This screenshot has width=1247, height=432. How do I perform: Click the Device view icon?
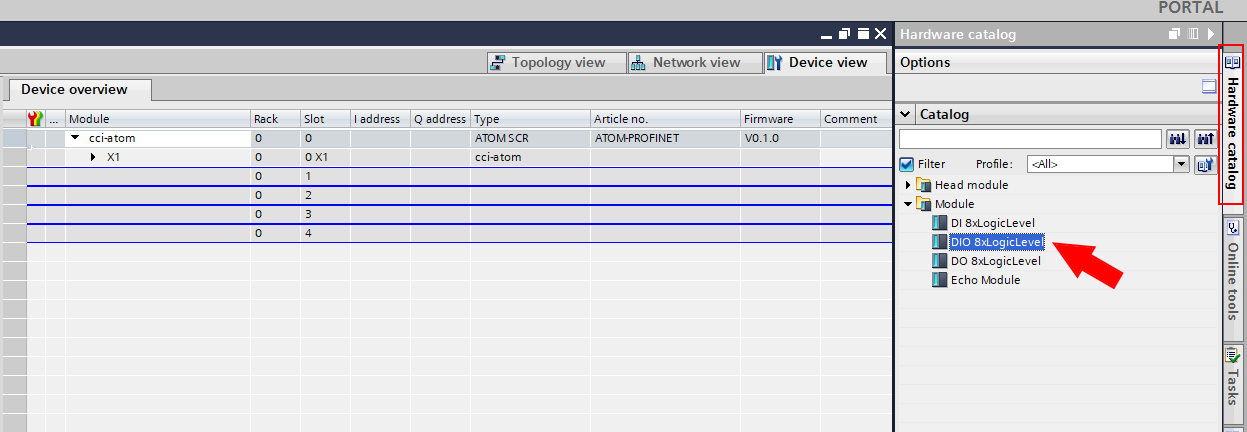click(775, 63)
